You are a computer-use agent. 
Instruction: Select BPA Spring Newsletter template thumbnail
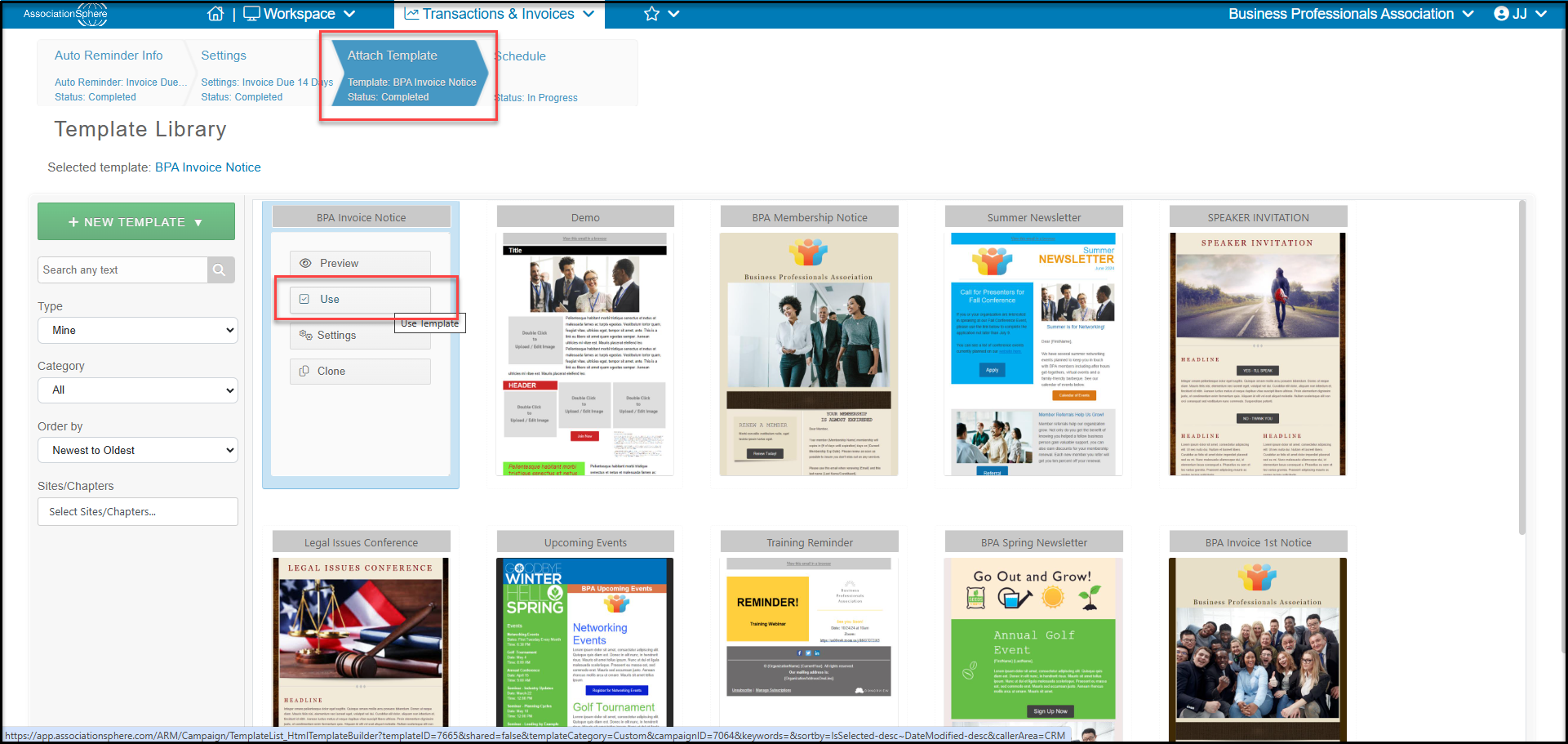pos(1033,642)
